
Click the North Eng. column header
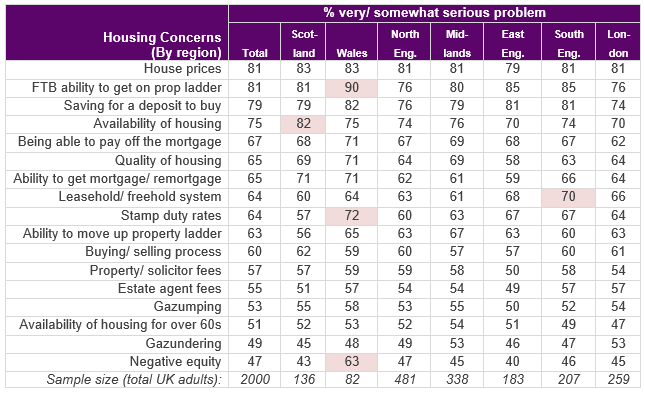[405, 43]
